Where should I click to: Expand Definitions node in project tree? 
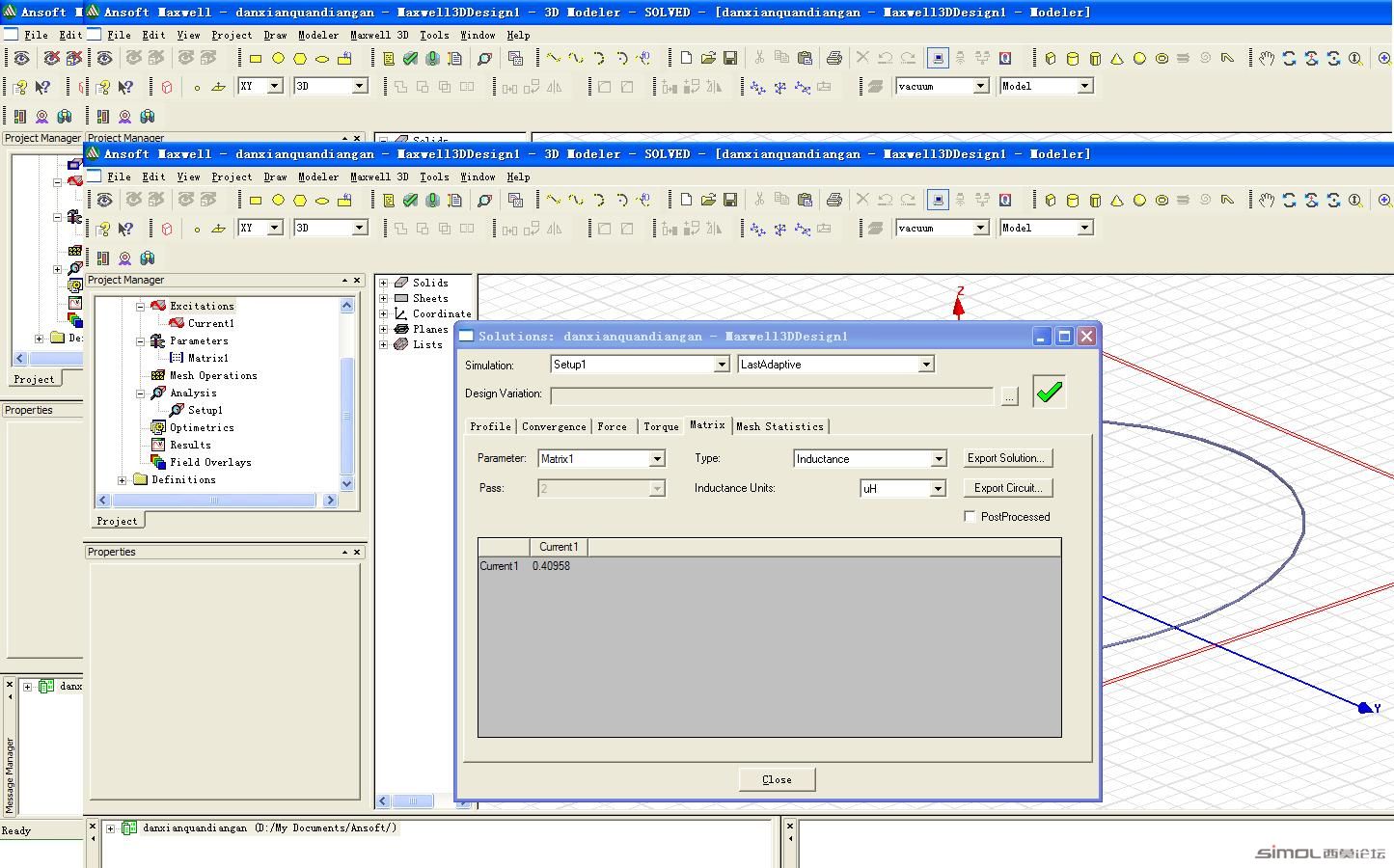122,480
